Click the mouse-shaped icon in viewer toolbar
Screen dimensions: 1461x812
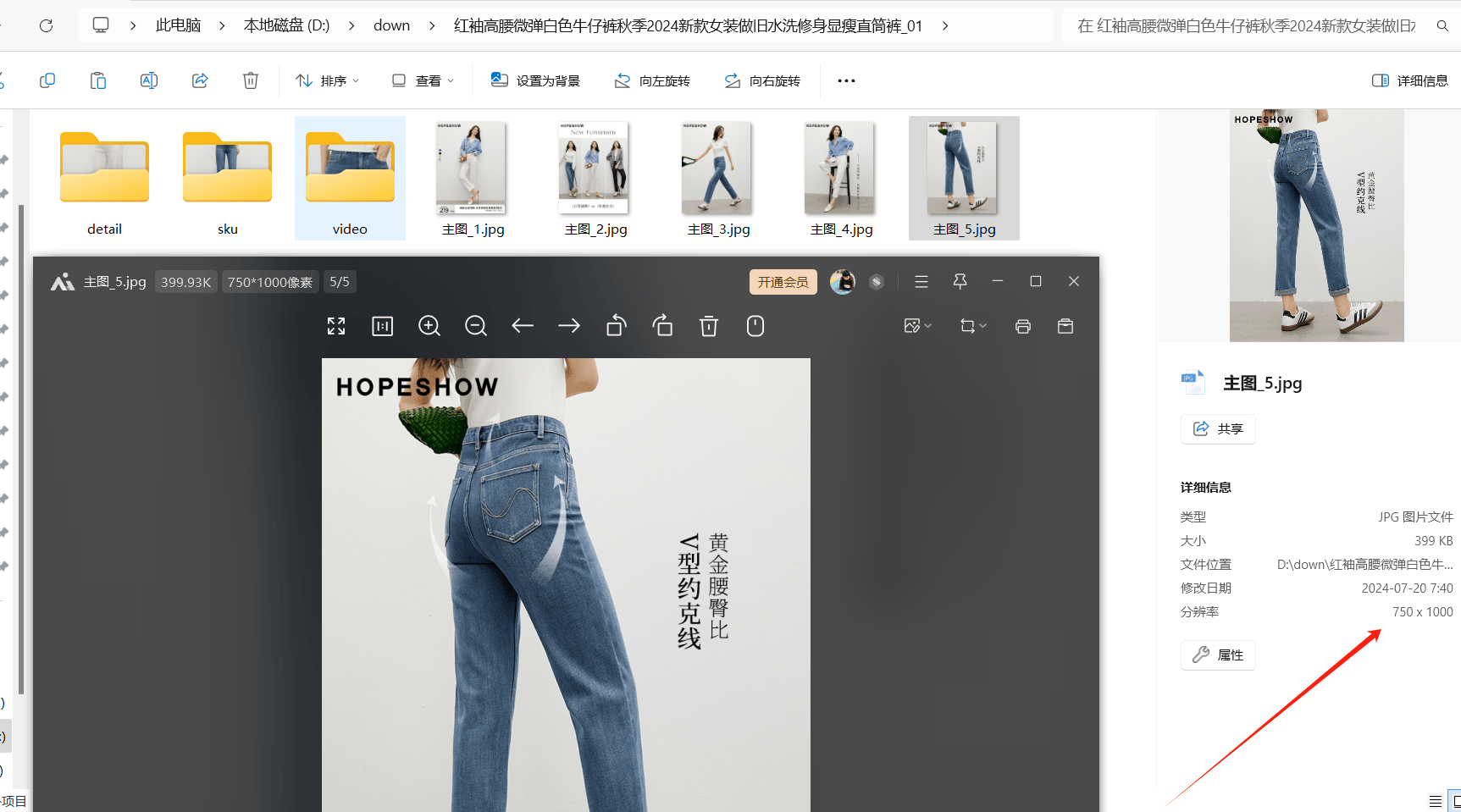click(755, 326)
